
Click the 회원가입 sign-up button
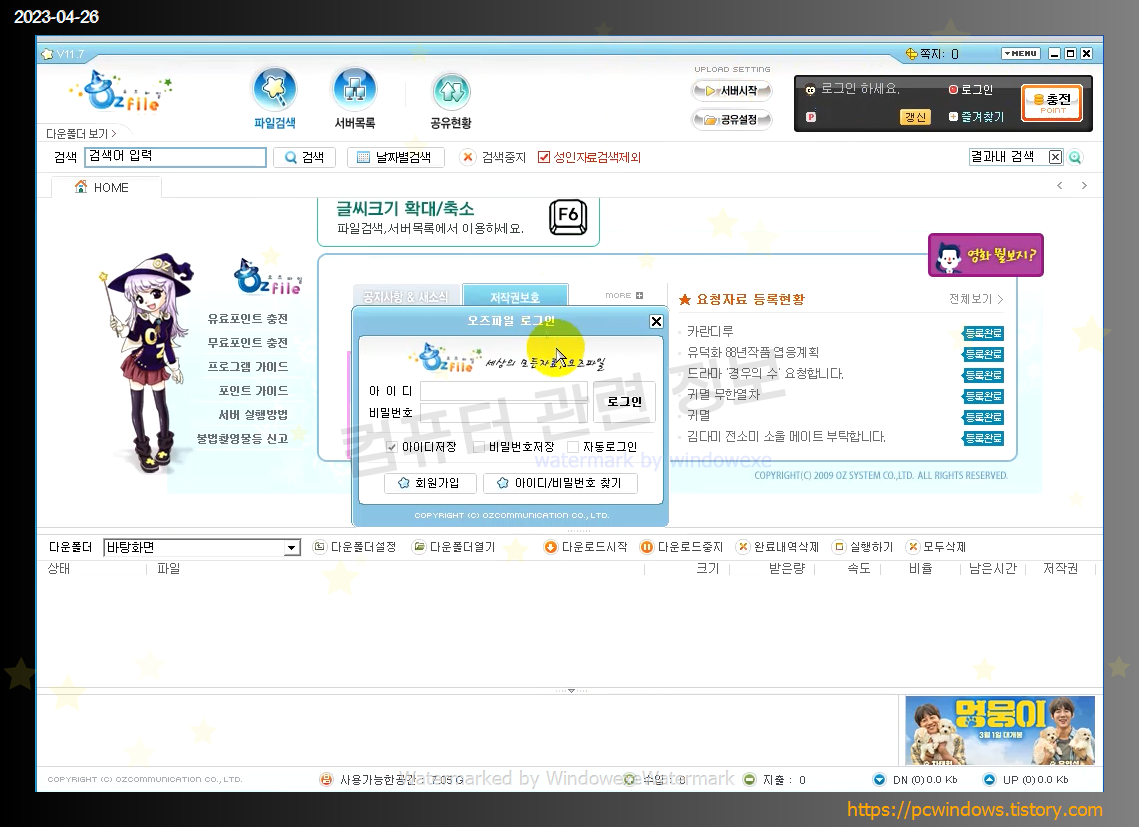[x=430, y=483]
